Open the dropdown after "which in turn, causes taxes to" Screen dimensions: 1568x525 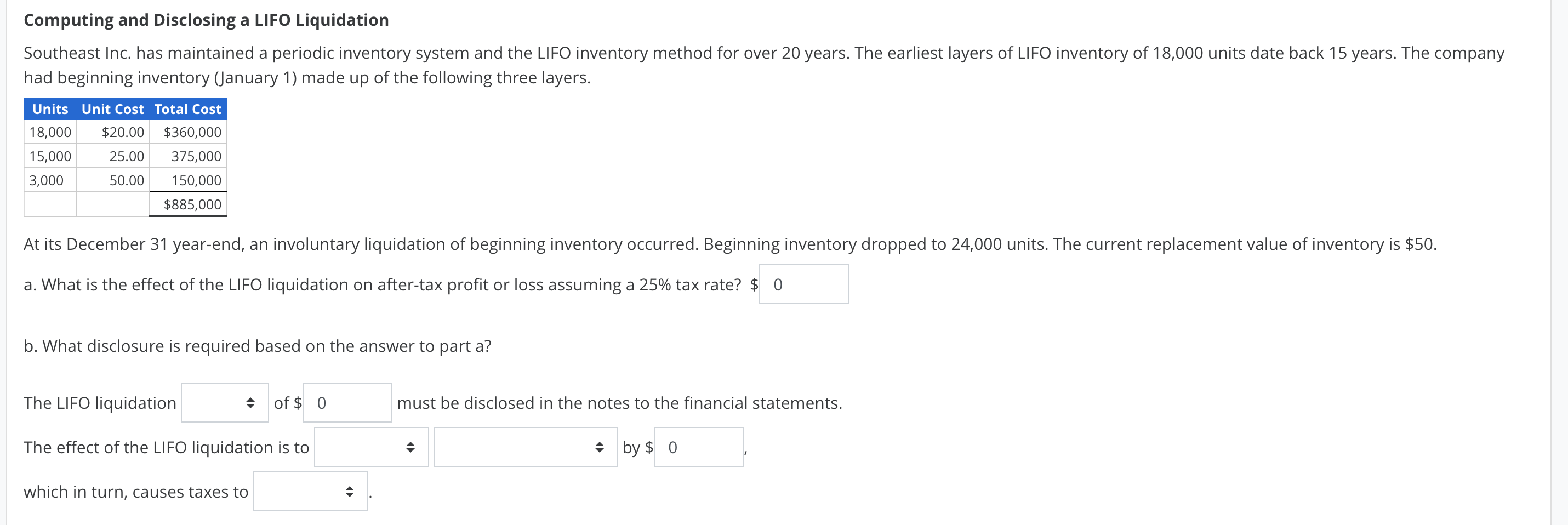coord(310,492)
